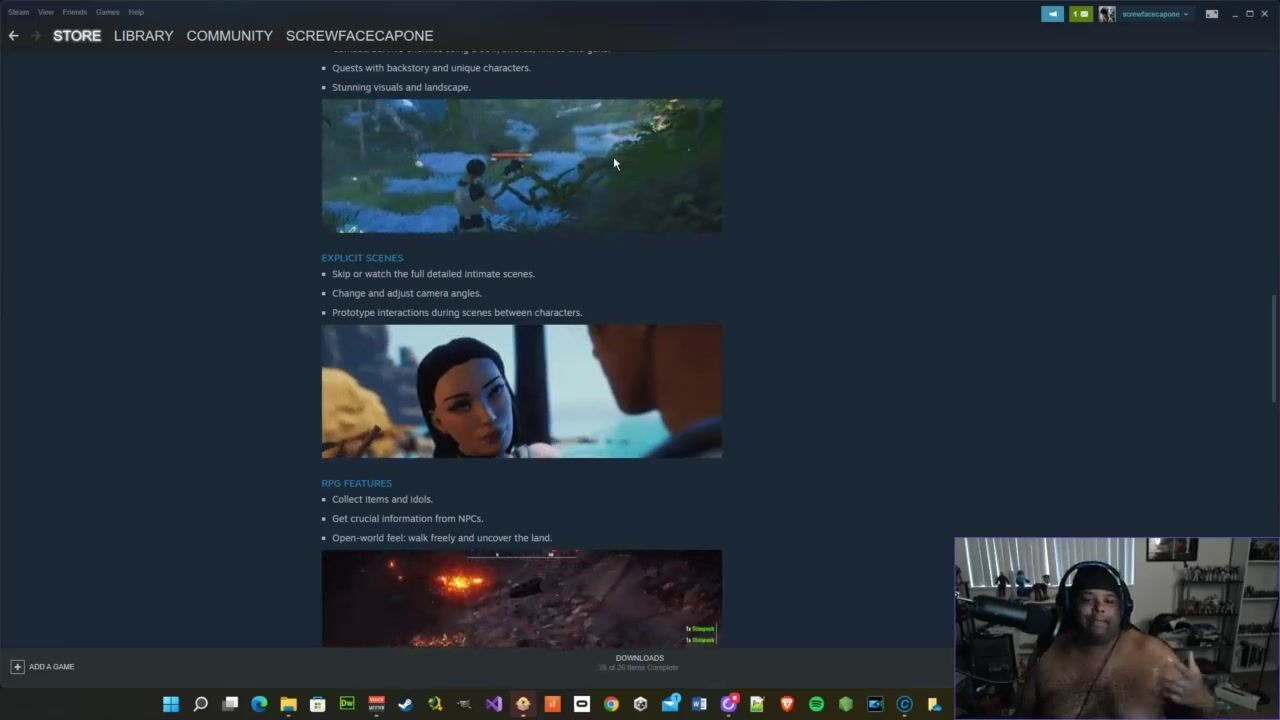The image size is (1280, 720).
Task: Open Visual Studio from the taskbar
Action: pyautogui.click(x=493, y=704)
